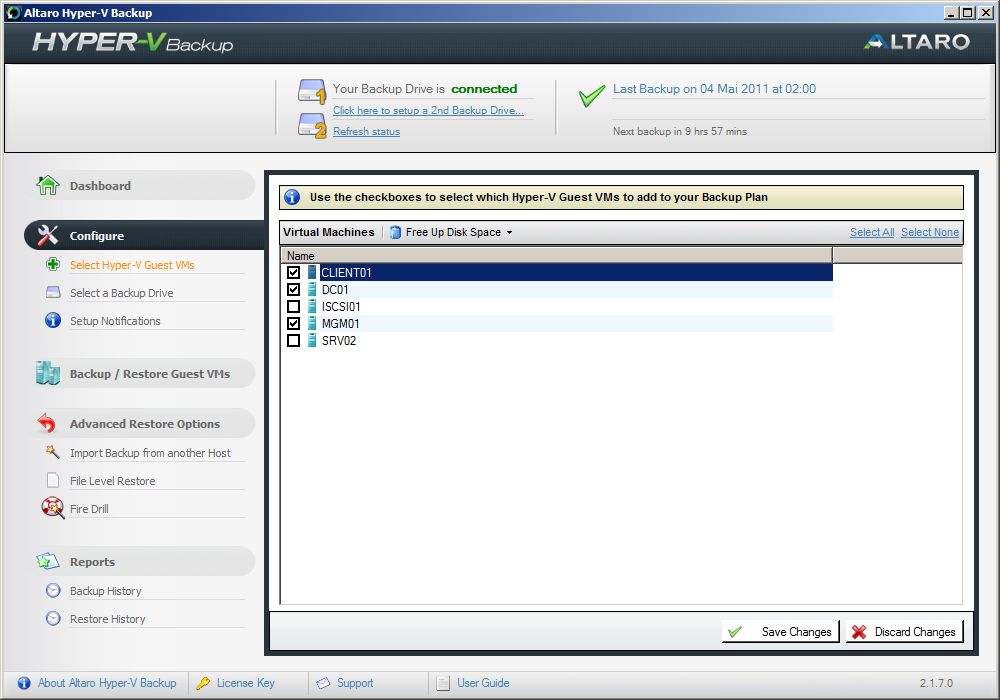Viewport: 1000px width, 700px height.
Task: Click the info icon beside Setup Notifications
Action: (x=53, y=320)
